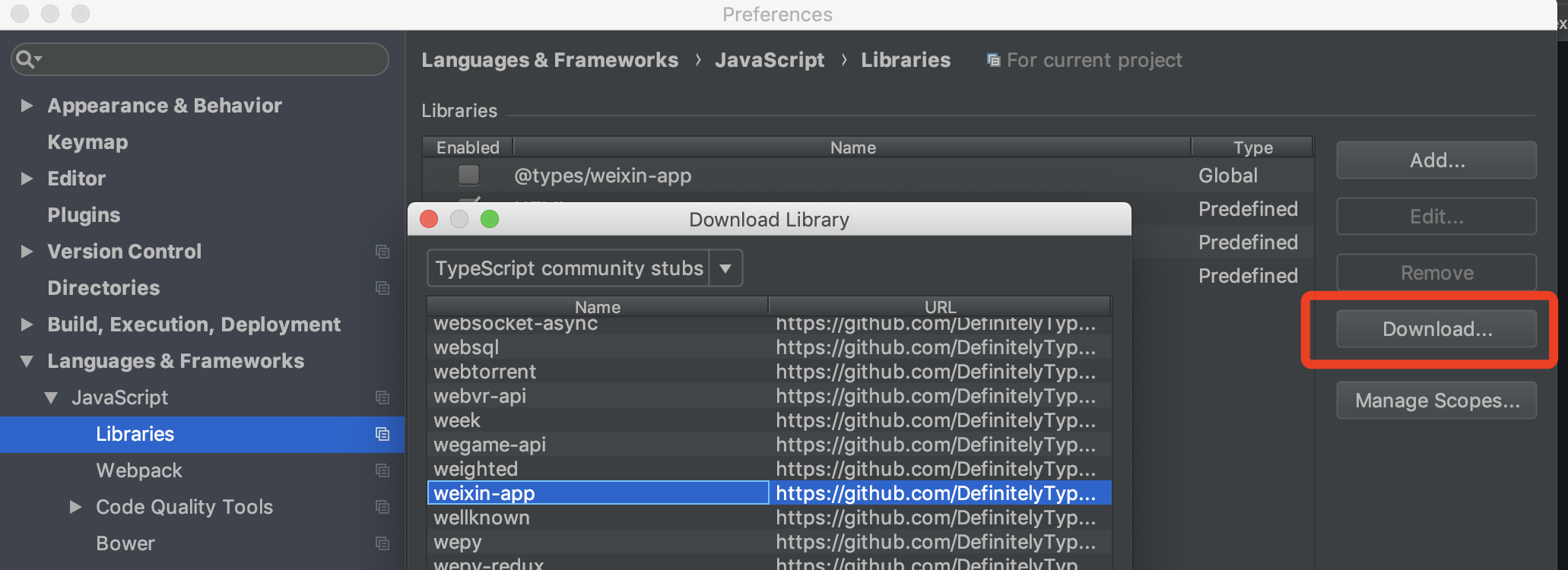Image resolution: width=1568 pixels, height=570 pixels.
Task: Click the Manage Scopes... button
Action: tap(1436, 401)
